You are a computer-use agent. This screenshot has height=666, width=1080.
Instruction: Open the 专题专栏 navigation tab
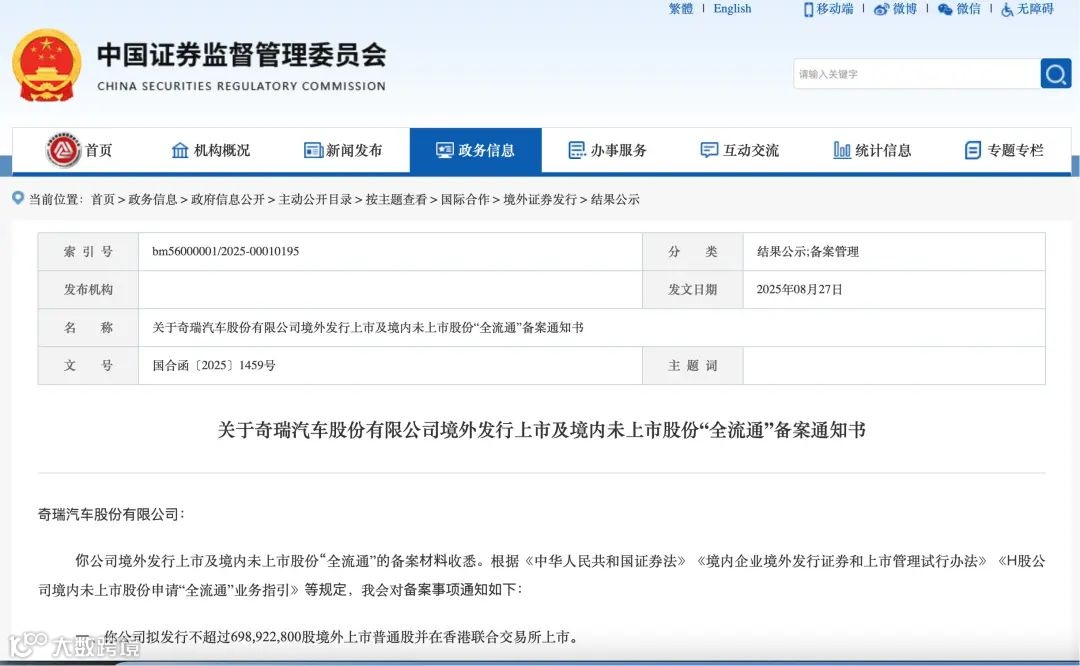(1004, 150)
